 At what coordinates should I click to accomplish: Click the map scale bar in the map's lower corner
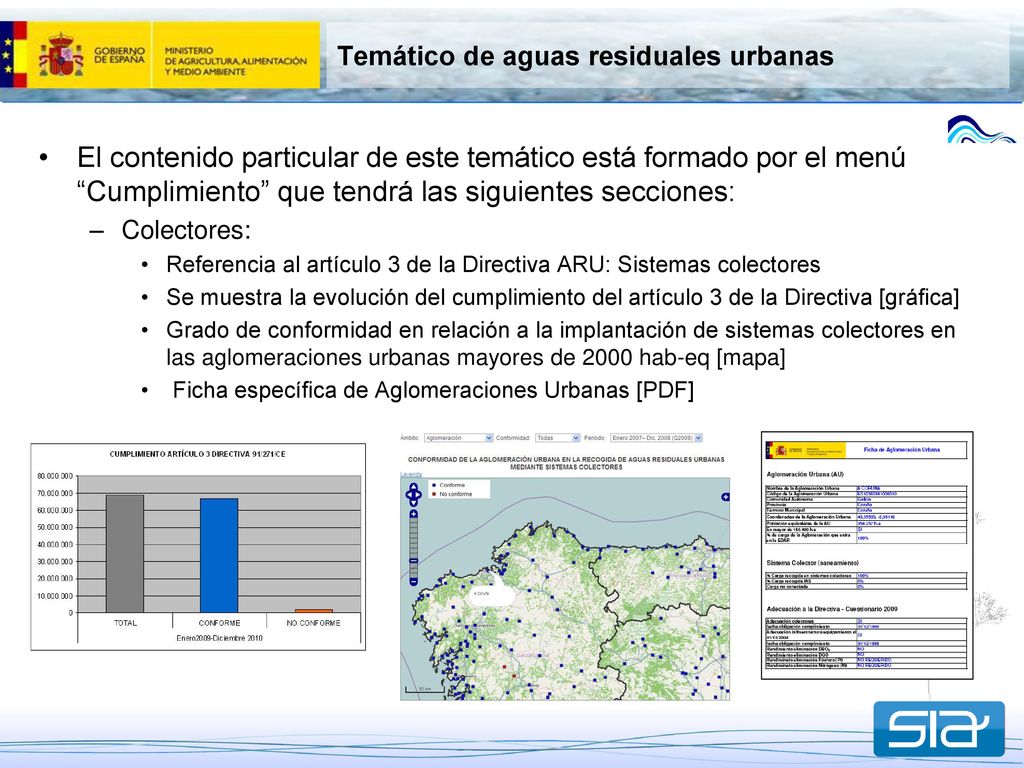point(424,689)
